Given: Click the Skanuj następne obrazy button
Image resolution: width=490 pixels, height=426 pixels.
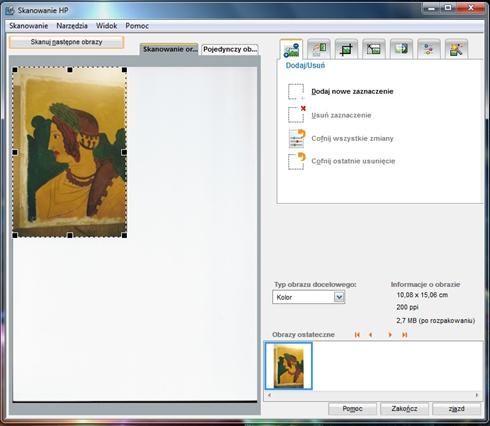Looking at the screenshot, I should [x=67, y=42].
